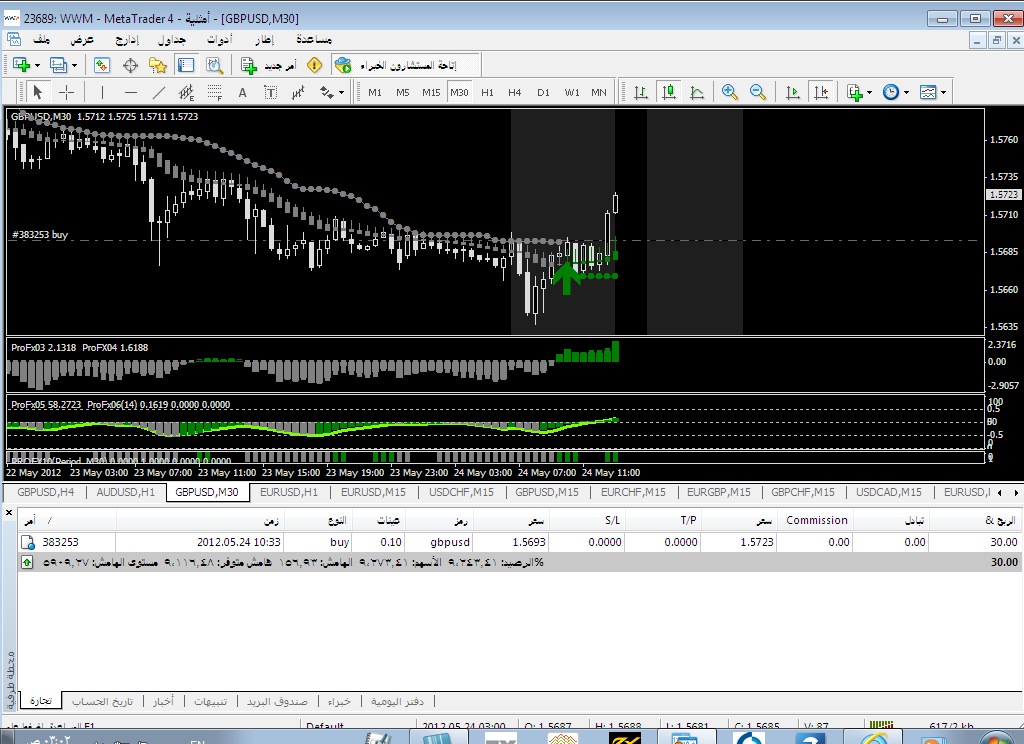Sort orders by the Commission column header
This screenshot has width=1024, height=744.
coord(816,520)
